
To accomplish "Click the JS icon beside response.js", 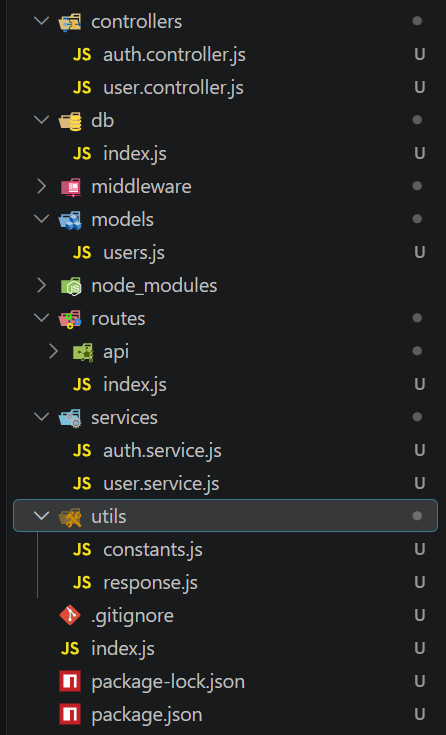I will point(82,583).
